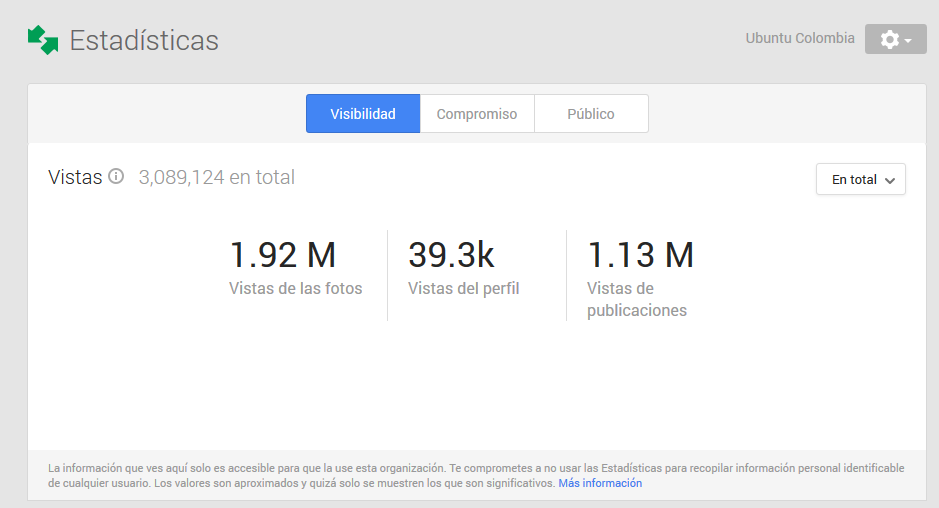Click the Ubuntu Colombia account name
The width and height of the screenshot is (939, 508).
pos(799,38)
